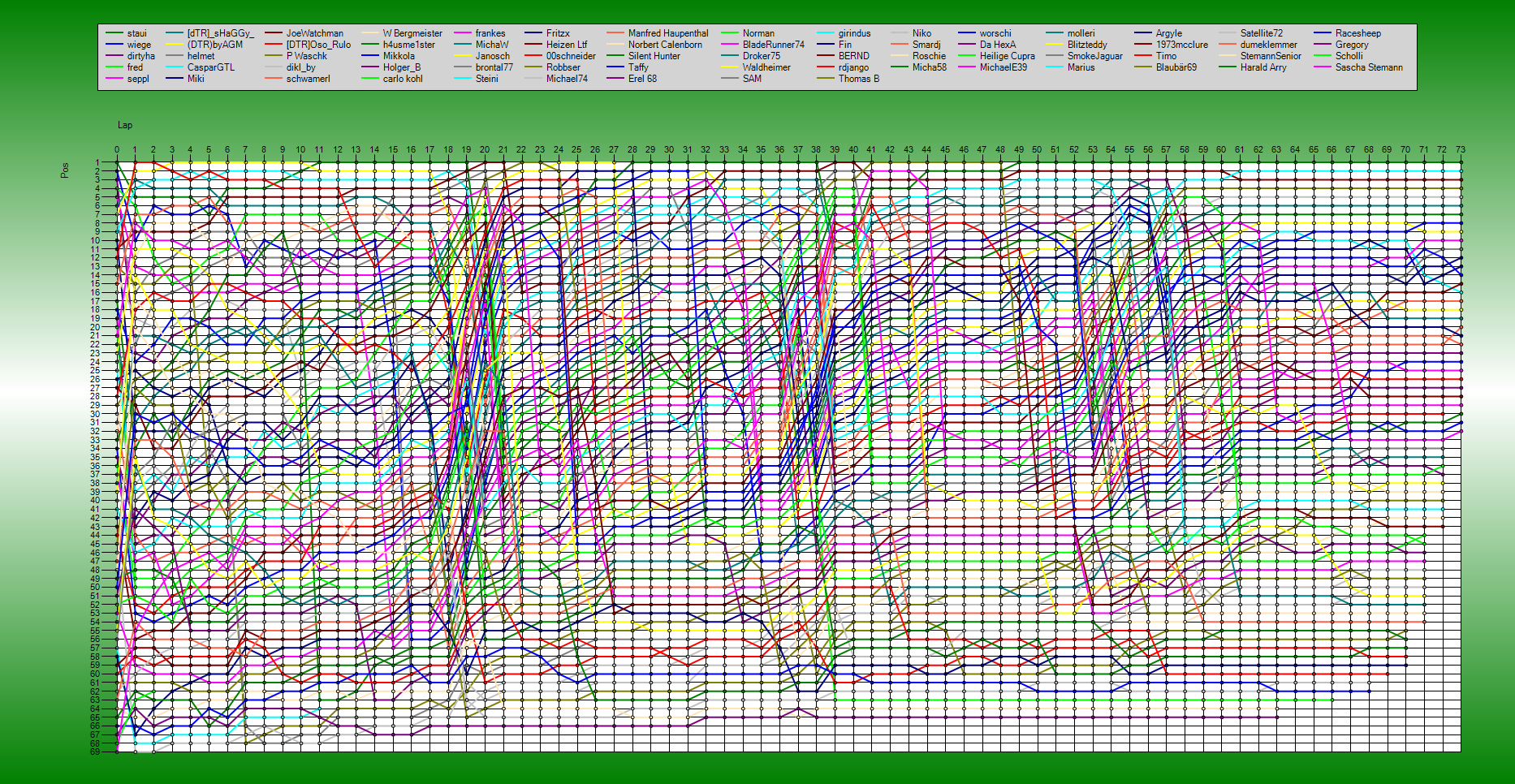Pick 'Silent Hunter' in legend
The height and width of the screenshot is (784, 1515).
click(654, 56)
